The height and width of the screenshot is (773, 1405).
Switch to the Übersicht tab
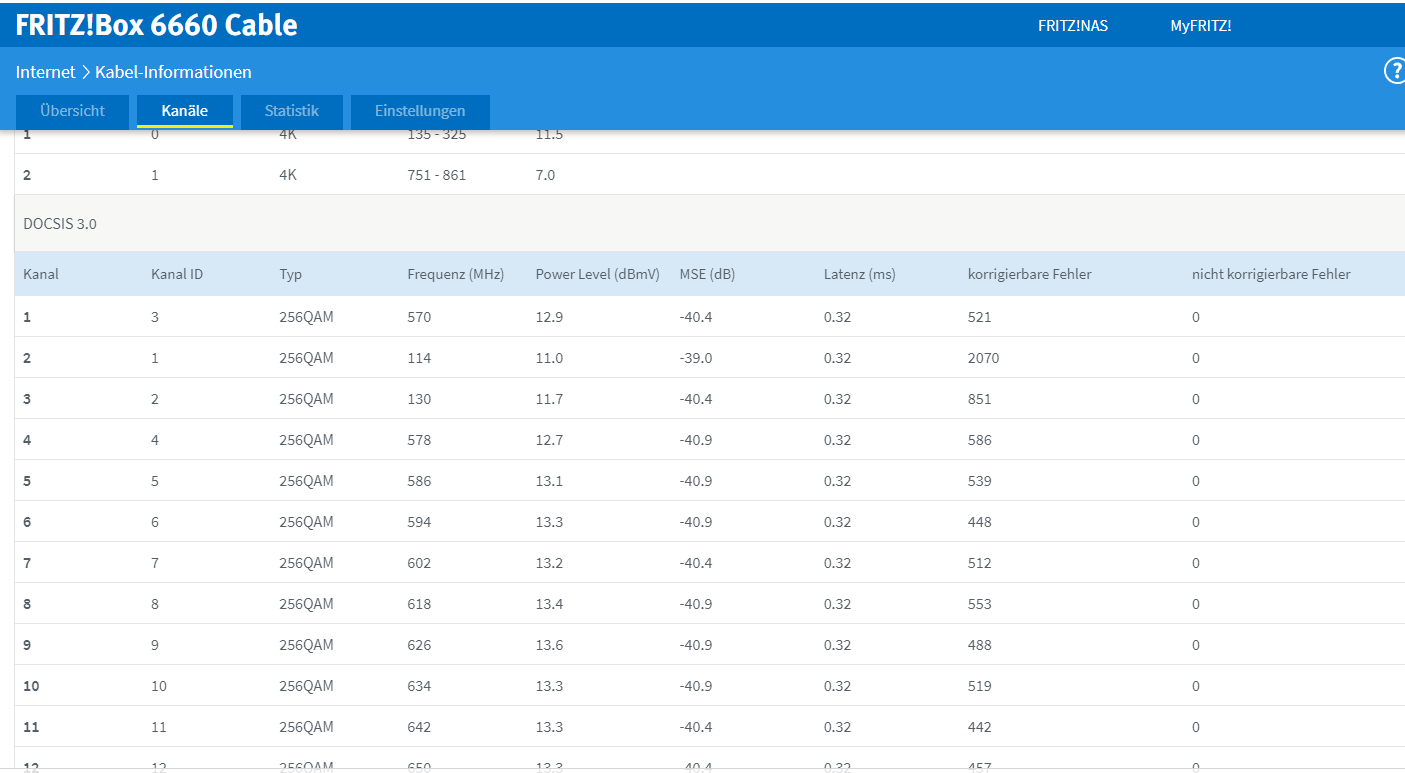[x=73, y=111]
